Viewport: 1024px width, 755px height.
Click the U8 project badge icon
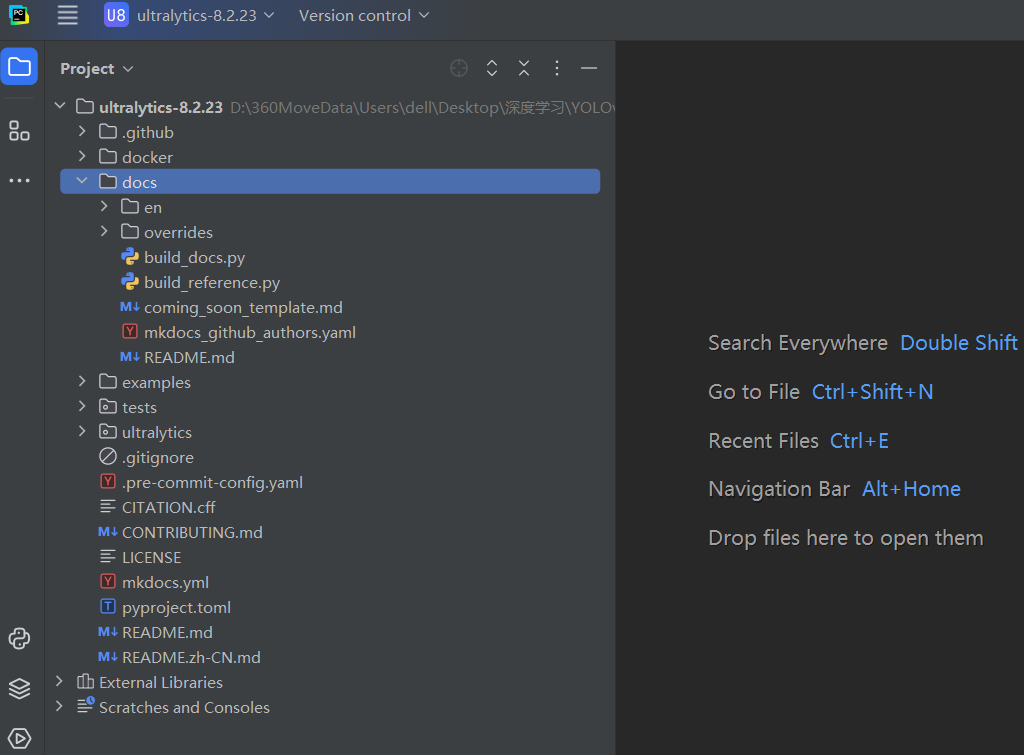click(116, 15)
